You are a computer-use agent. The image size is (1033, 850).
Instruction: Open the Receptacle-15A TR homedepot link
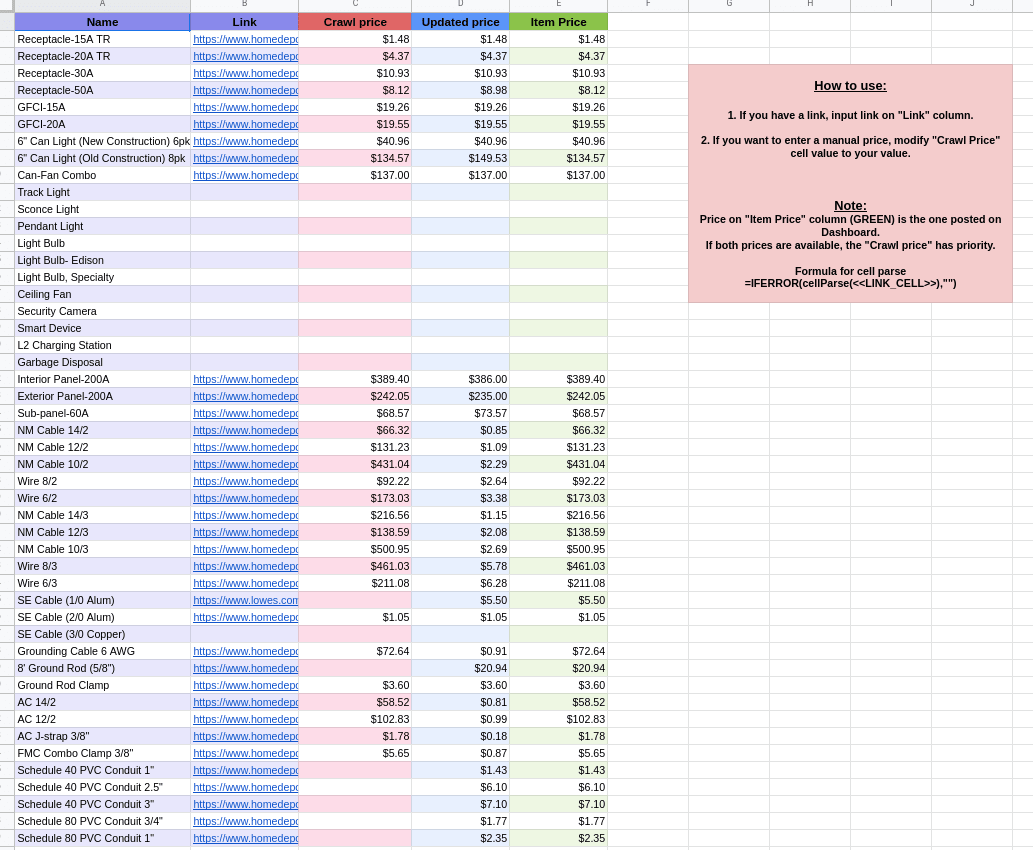[x=245, y=40]
